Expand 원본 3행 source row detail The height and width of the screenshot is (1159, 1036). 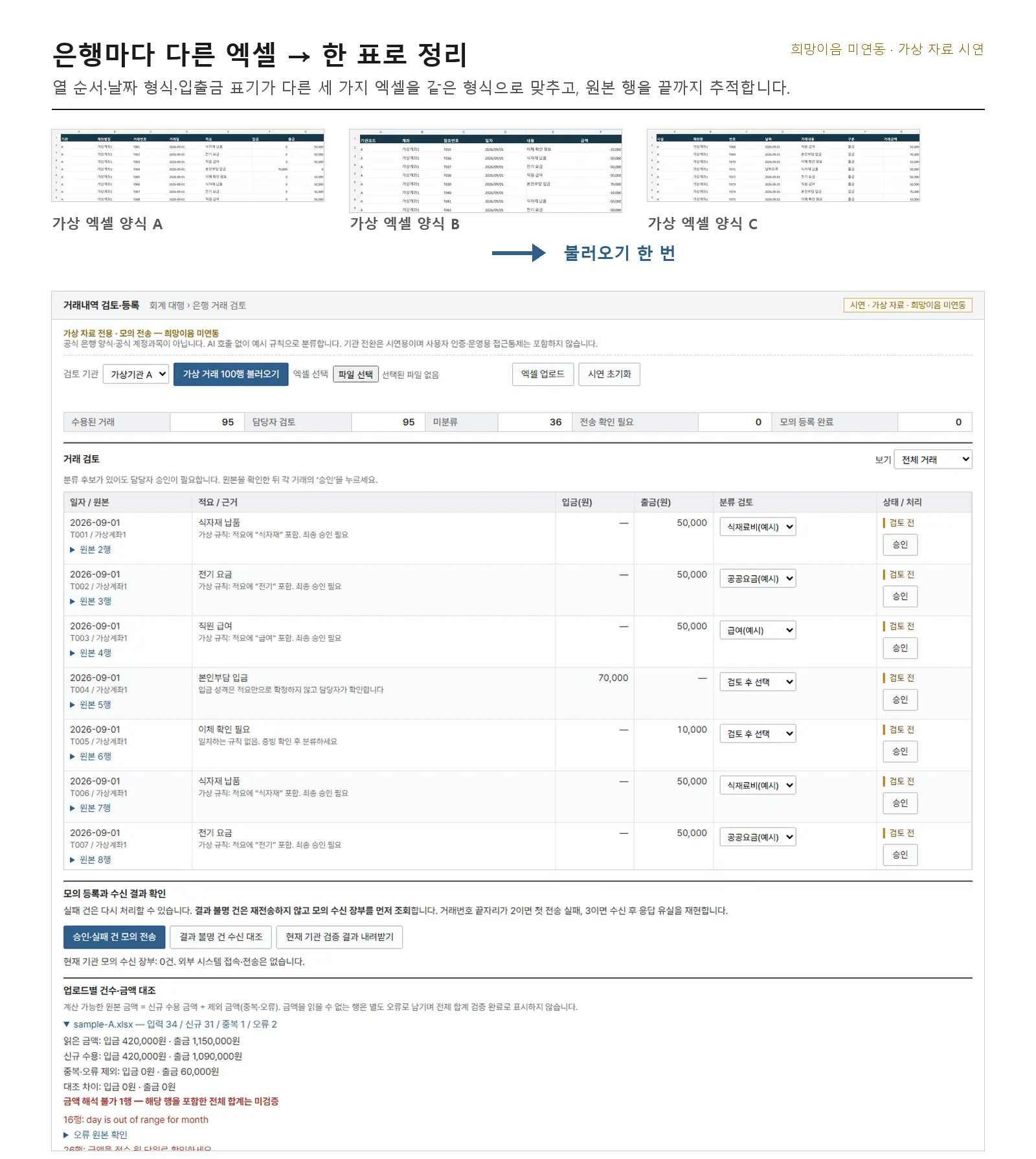point(91,602)
